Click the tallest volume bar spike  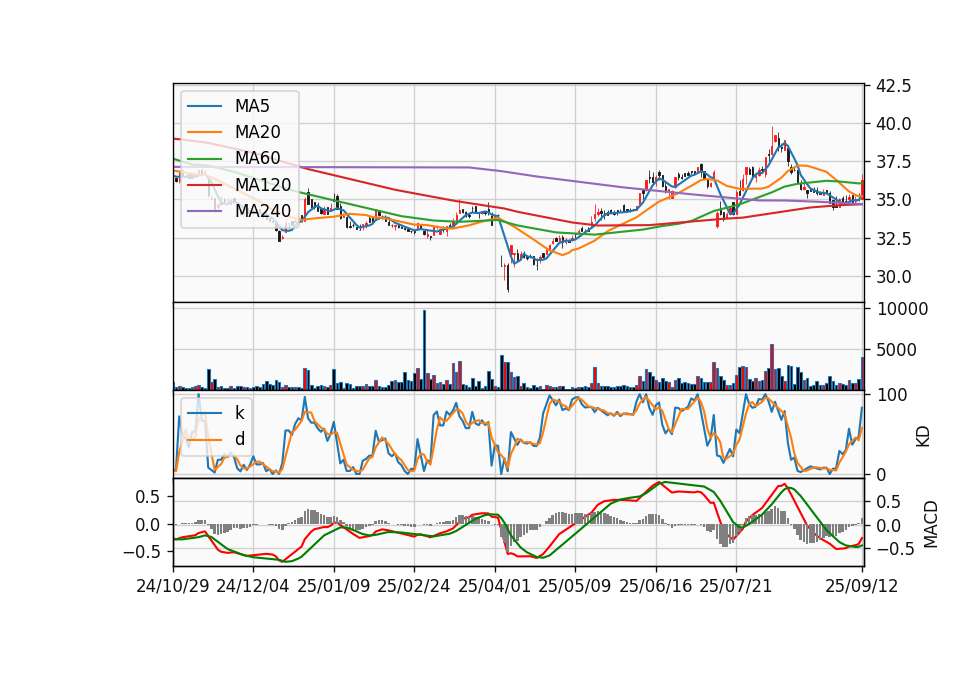click(424, 350)
